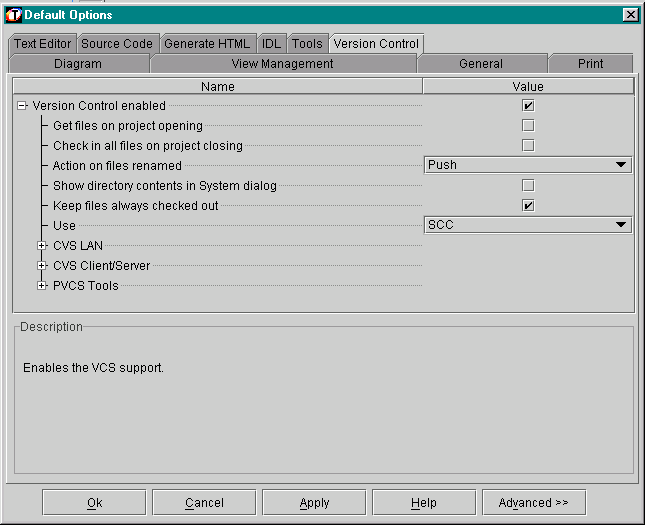Disable Keep files always checked out
Image resolution: width=645 pixels, height=525 pixels.
point(528,205)
